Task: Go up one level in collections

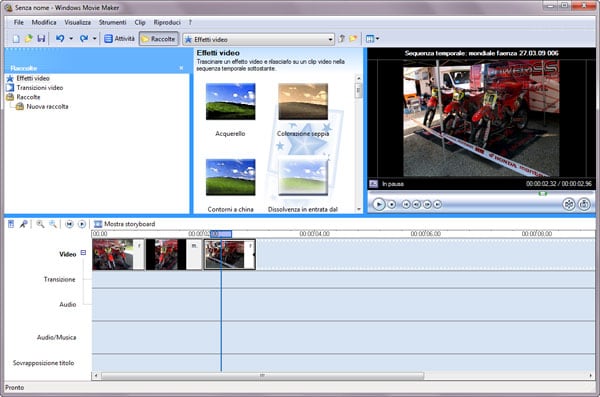Action: pos(342,39)
